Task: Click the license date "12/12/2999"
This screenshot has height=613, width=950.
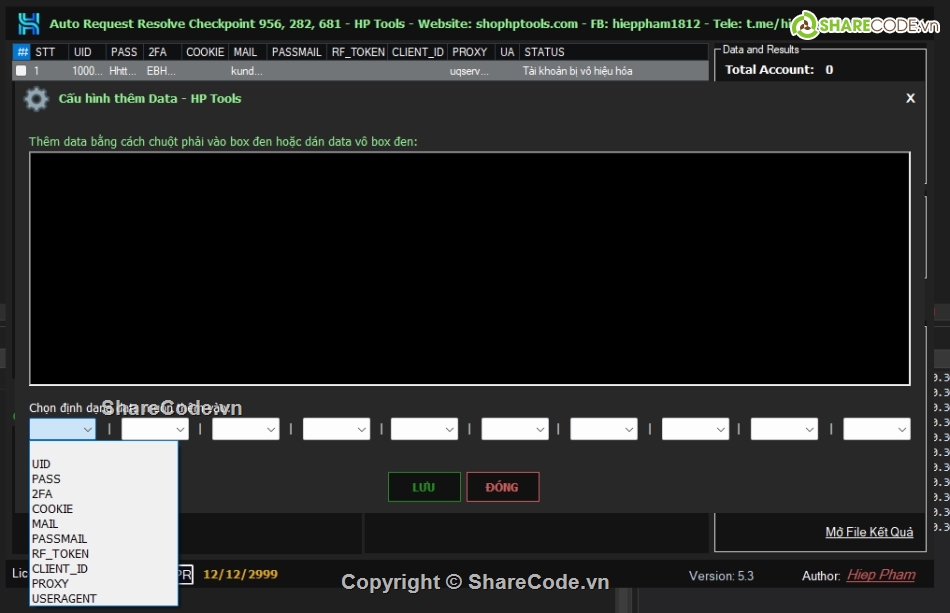Action: pos(241,574)
